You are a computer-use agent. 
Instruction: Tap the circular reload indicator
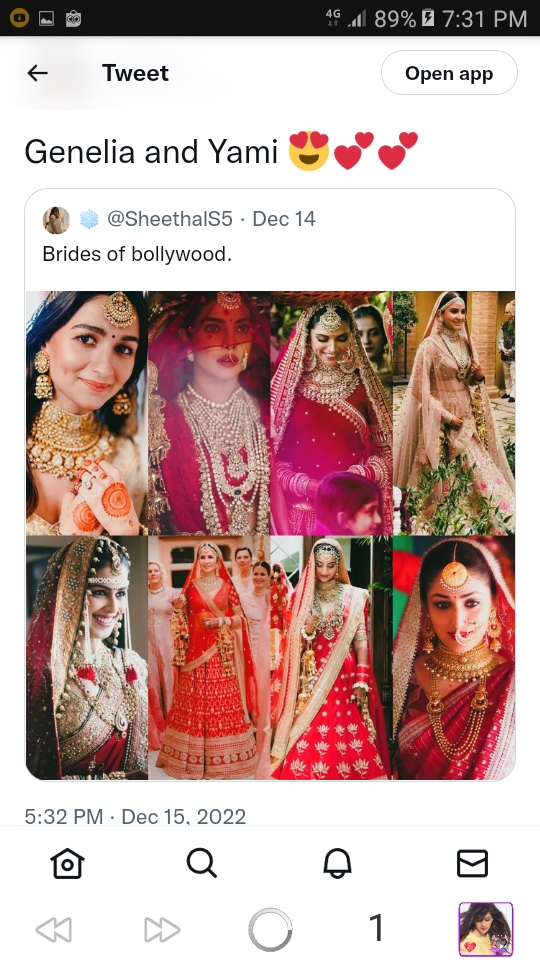click(270, 930)
